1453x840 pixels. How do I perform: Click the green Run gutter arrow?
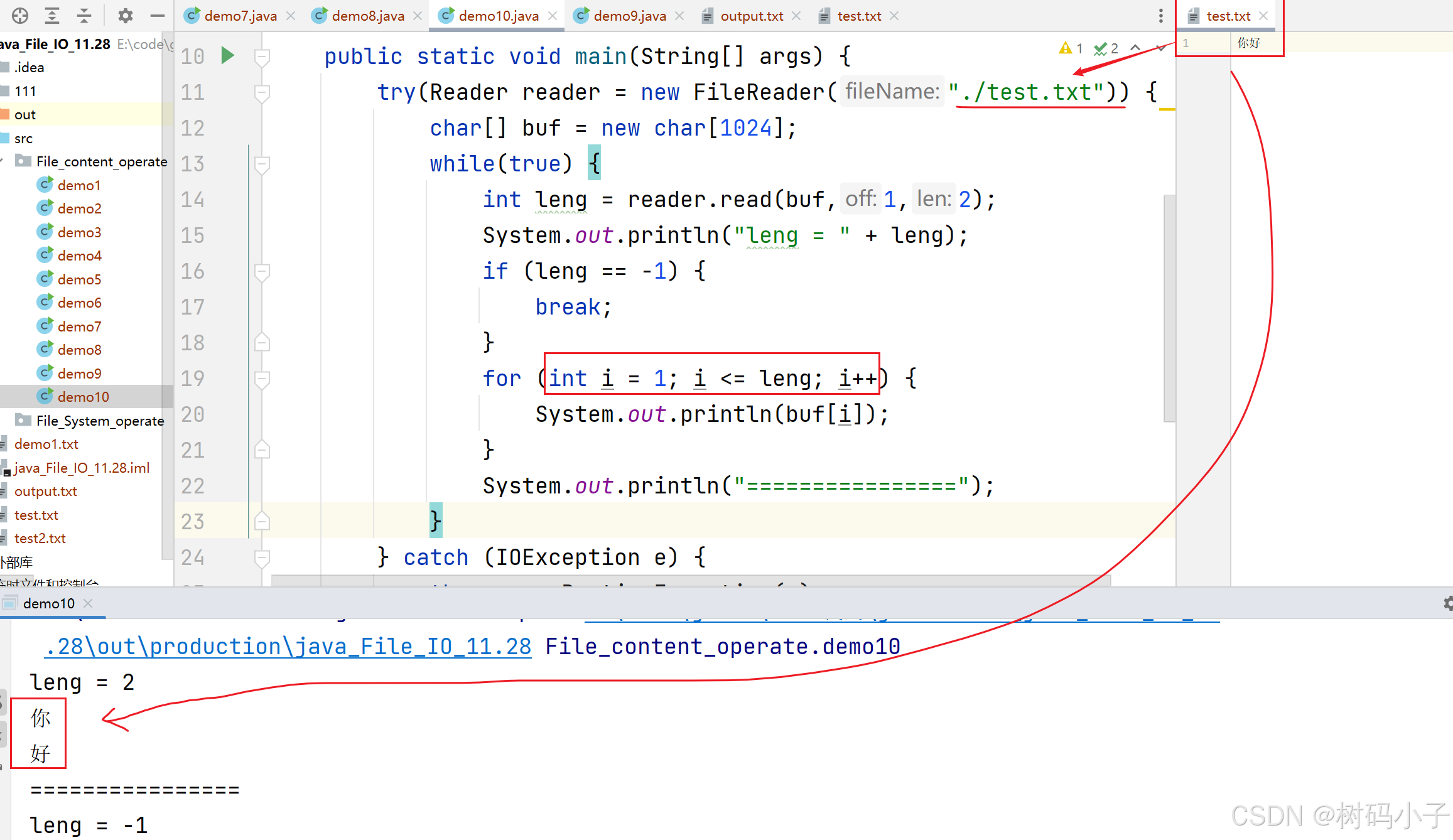(227, 56)
